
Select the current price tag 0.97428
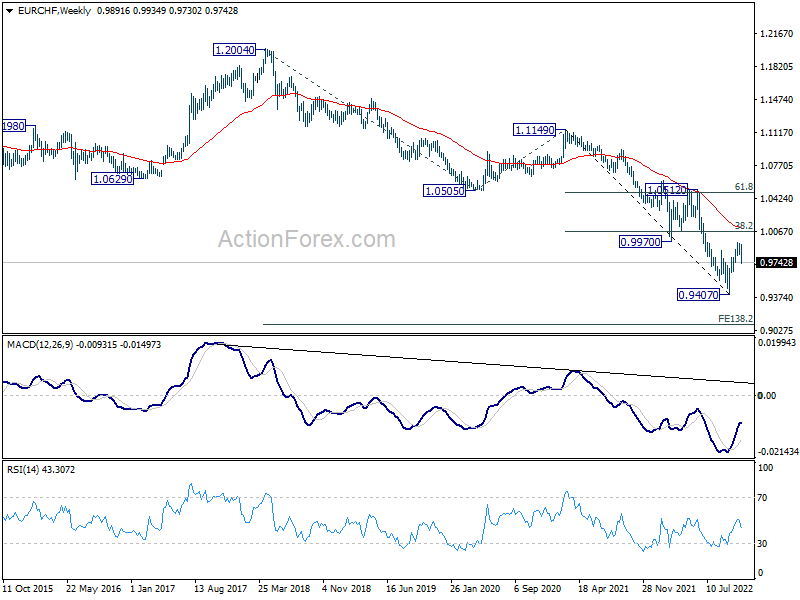(x=777, y=263)
